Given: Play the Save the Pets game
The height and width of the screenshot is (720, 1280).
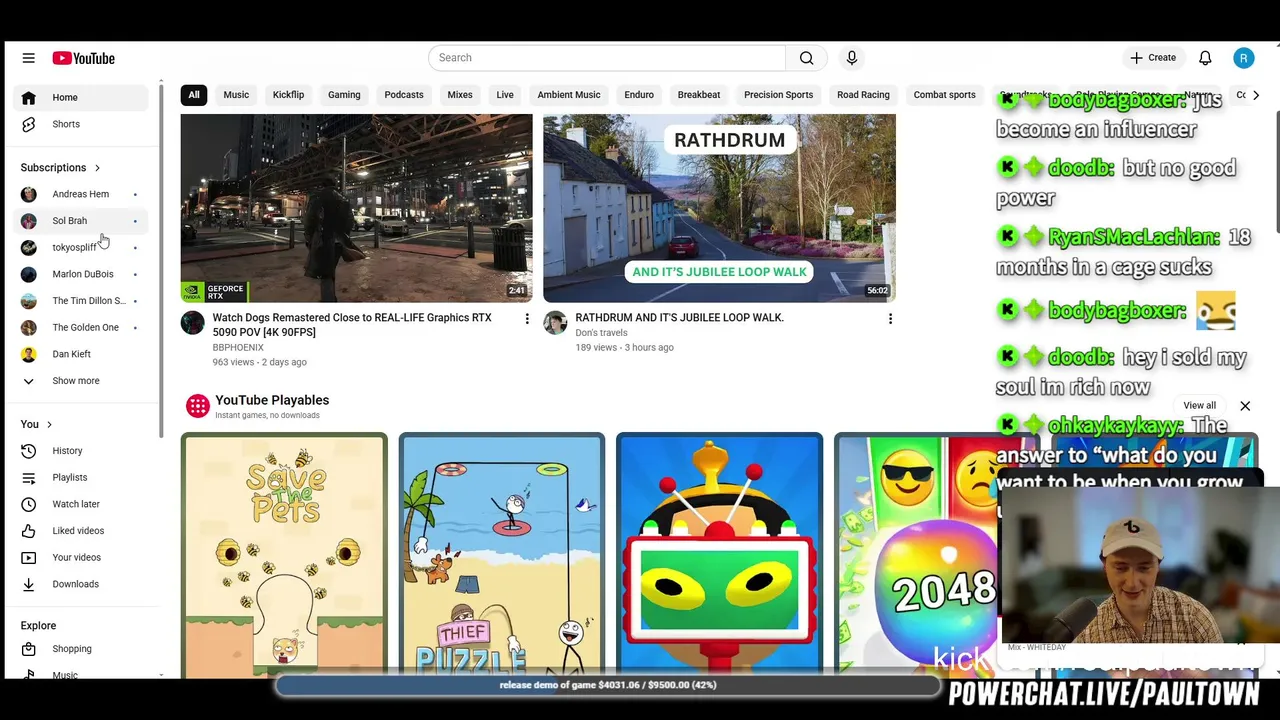Looking at the screenshot, I should pyautogui.click(x=284, y=555).
